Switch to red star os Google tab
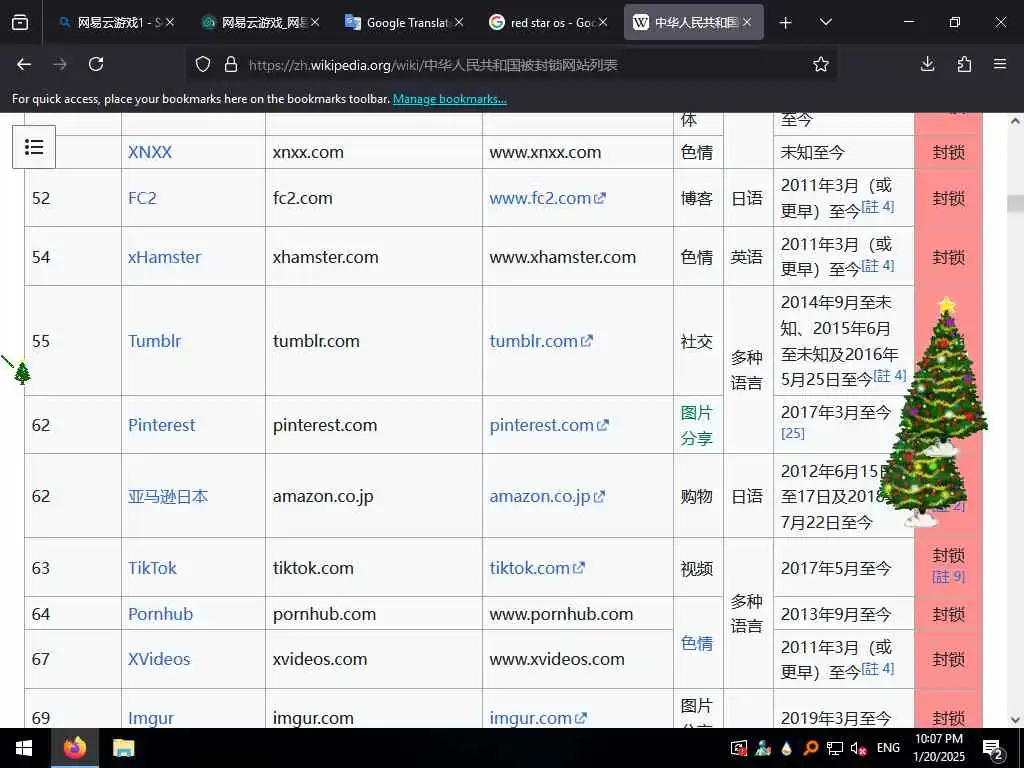 (547, 22)
